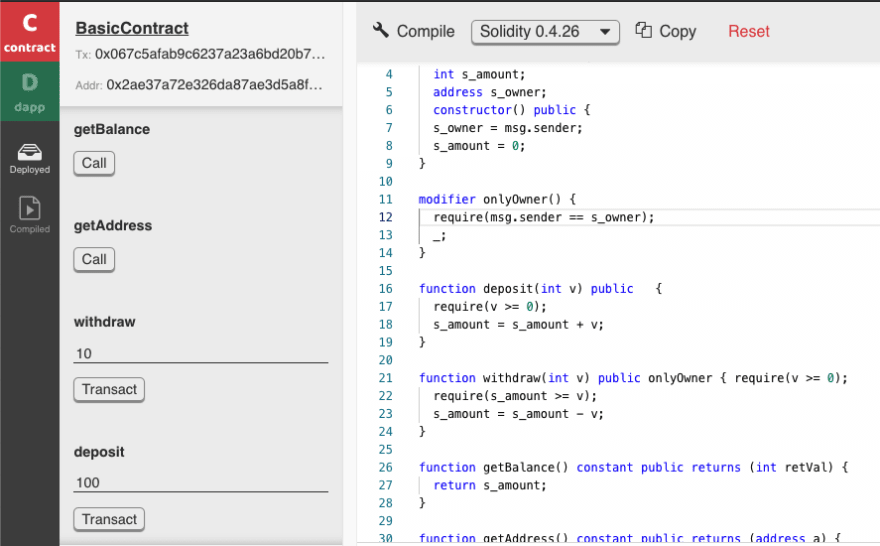Click line number 21 in gutter
The image size is (880, 546).
coord(386,378)
